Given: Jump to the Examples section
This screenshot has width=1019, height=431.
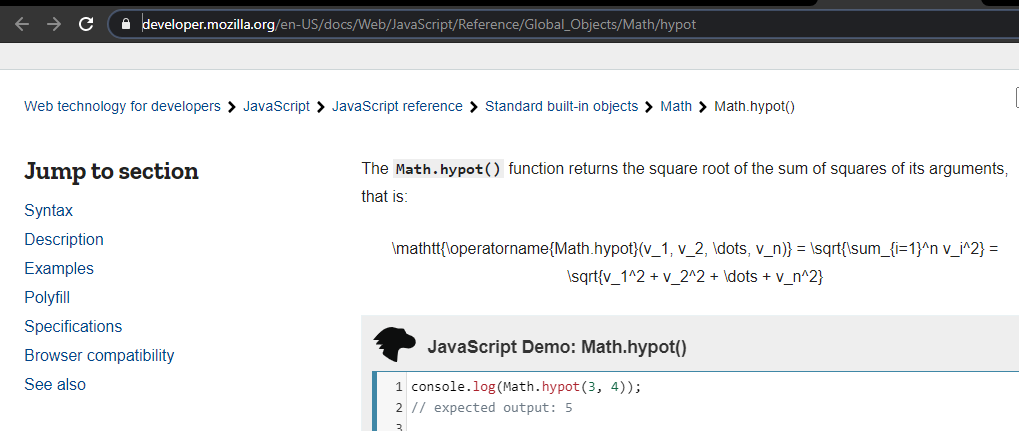Looking at the screenshot, I should [59, 268].
